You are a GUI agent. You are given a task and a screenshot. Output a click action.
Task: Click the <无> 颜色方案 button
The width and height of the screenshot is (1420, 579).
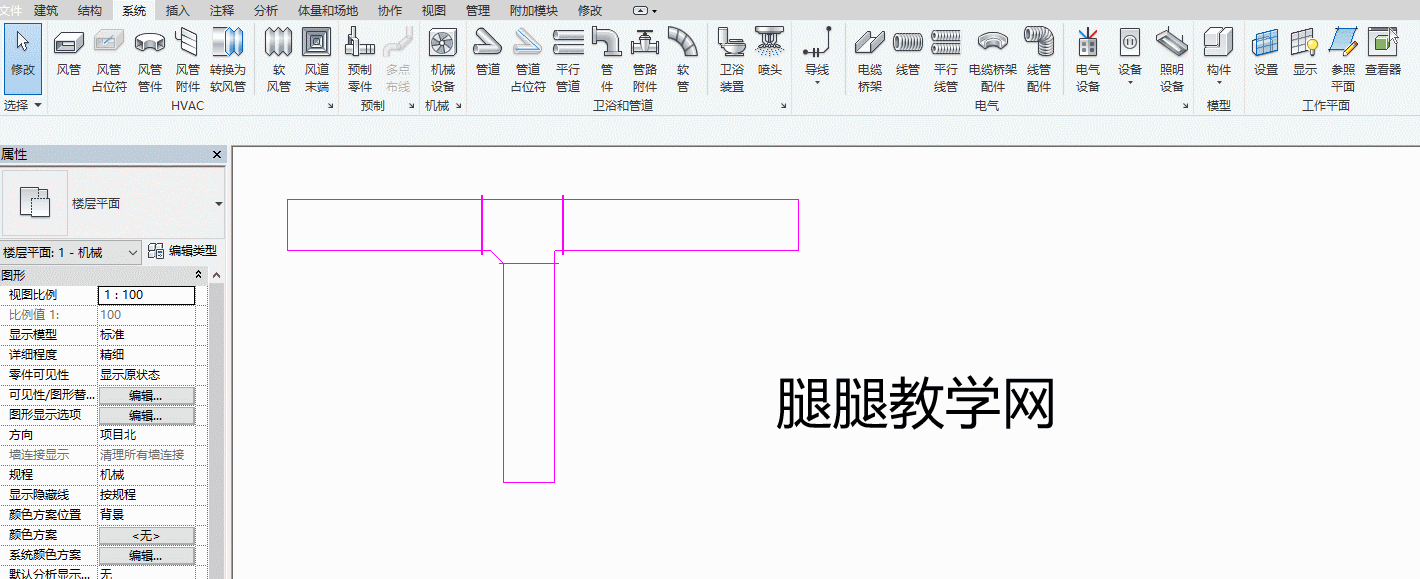[x=146, y=535]
